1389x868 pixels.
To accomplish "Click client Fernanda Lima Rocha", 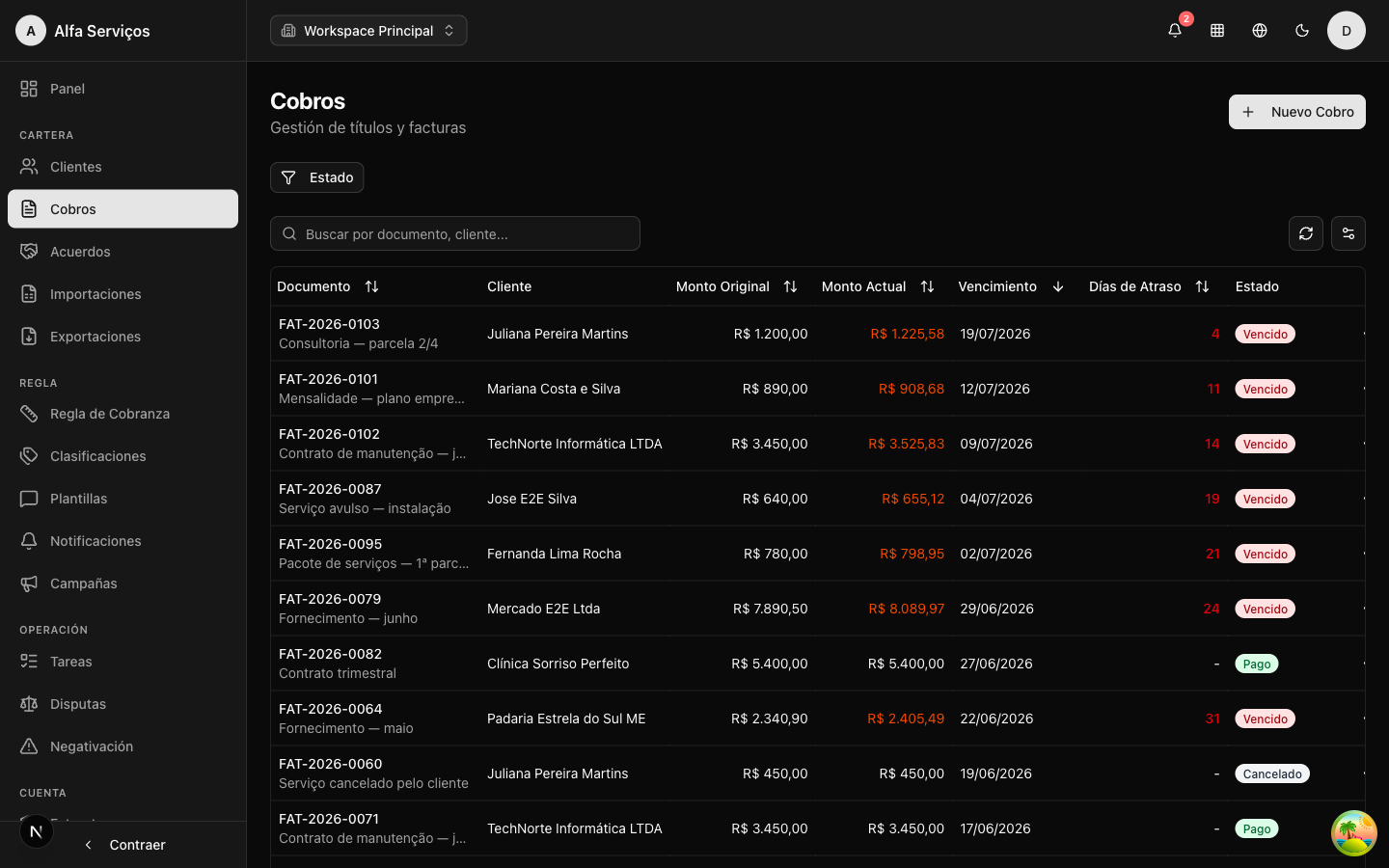I will coord(554,554).
